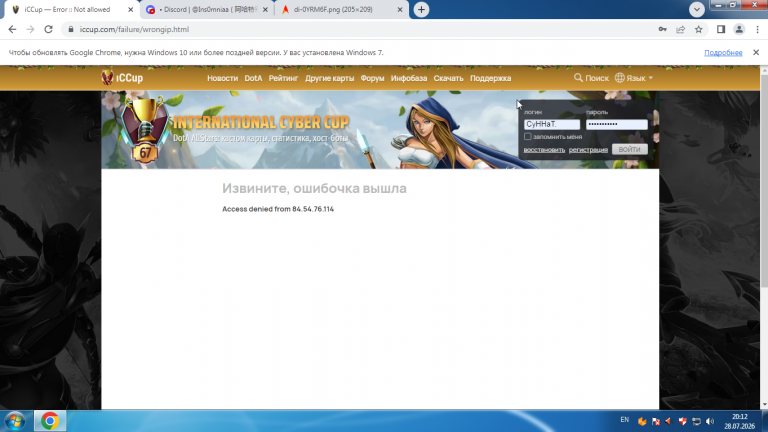Click the share page icon
This screenshot has height=432, width=768.
(680, 29)
